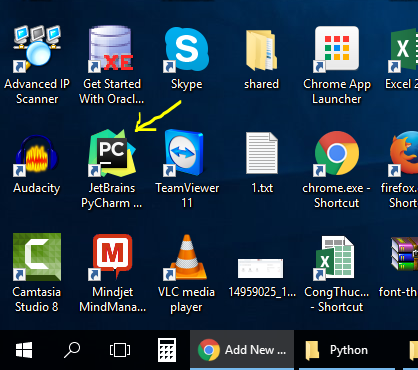Viewport: 418px width, 370px height.
Task: Select the 14959025_1 image thumbnail
Action: point(260,268)
